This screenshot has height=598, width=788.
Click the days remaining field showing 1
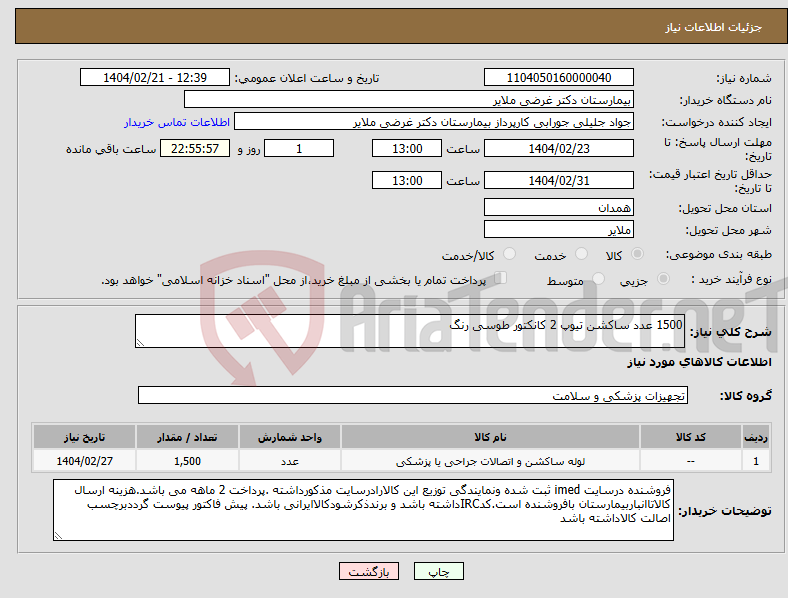tap(299, 148)
